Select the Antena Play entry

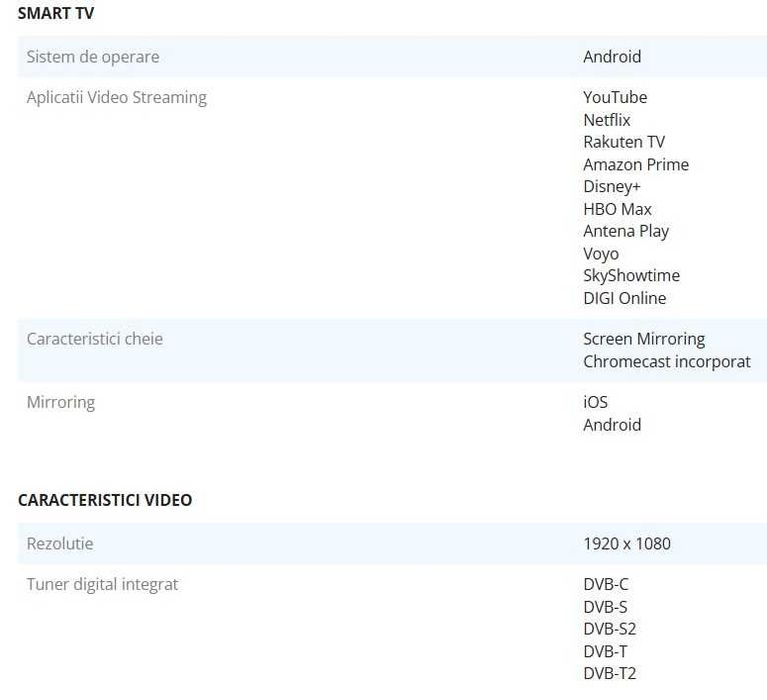(x=626, y=231)
